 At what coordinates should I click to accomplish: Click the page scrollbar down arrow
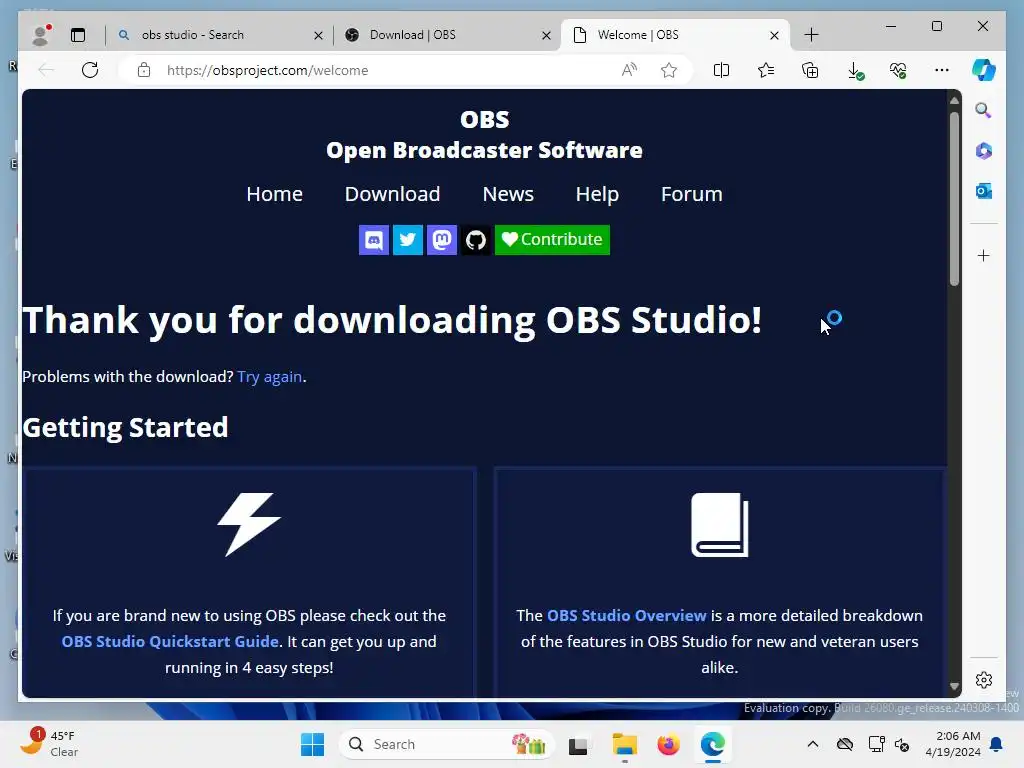click(x=954, y=686)
